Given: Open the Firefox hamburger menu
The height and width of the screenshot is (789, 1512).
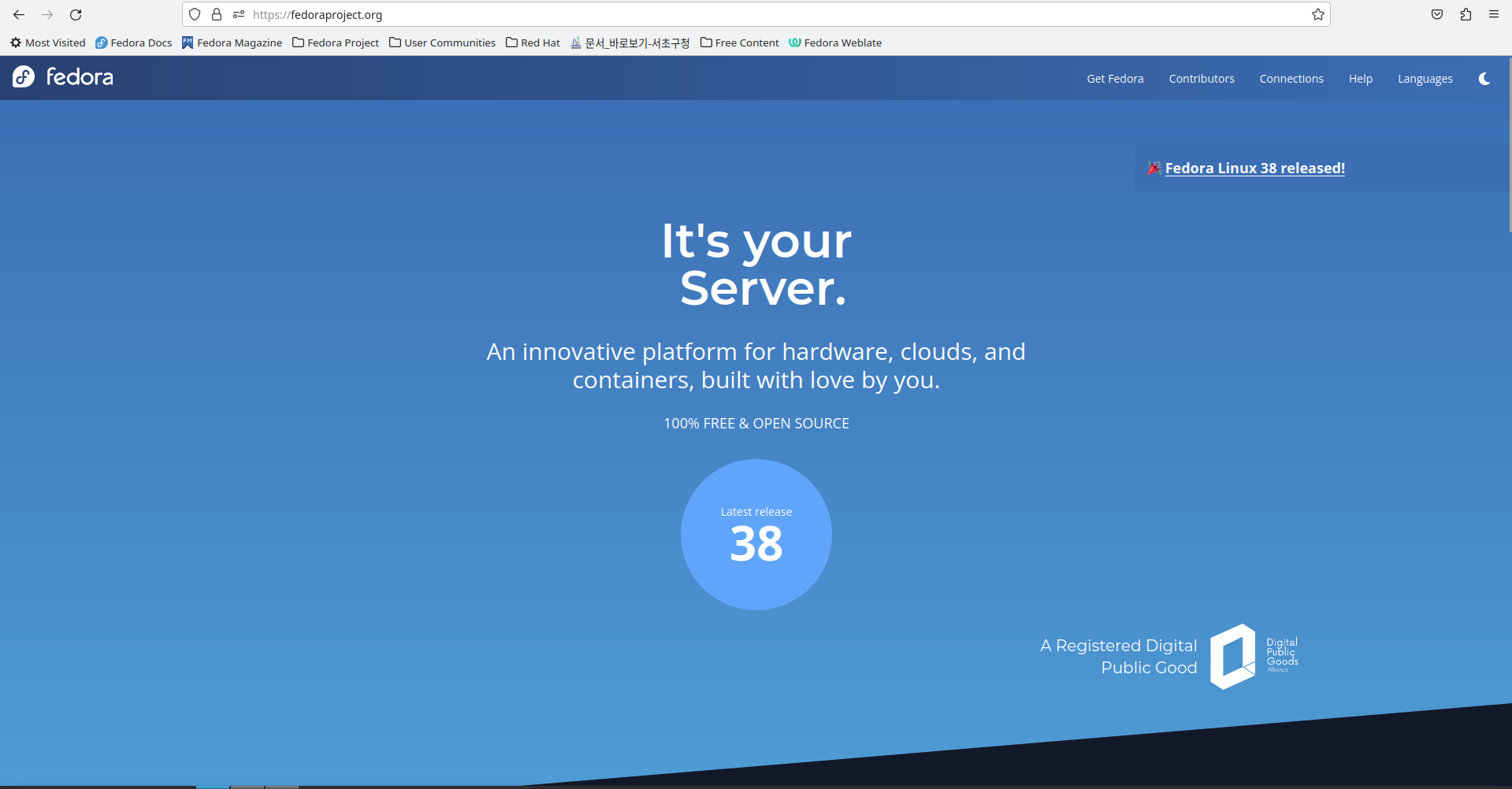Looking at the screenshot, I should click(x=1494, y=14).
